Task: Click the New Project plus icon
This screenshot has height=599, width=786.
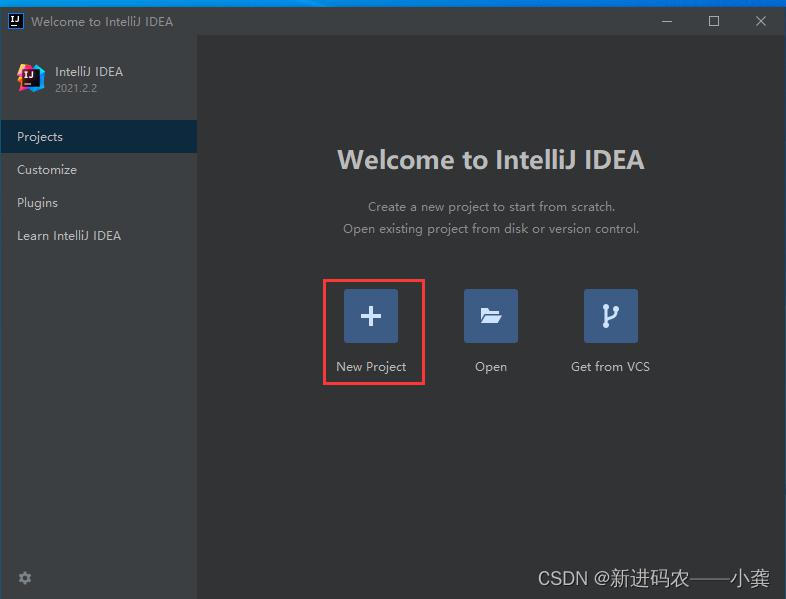Action: point(371,316)
